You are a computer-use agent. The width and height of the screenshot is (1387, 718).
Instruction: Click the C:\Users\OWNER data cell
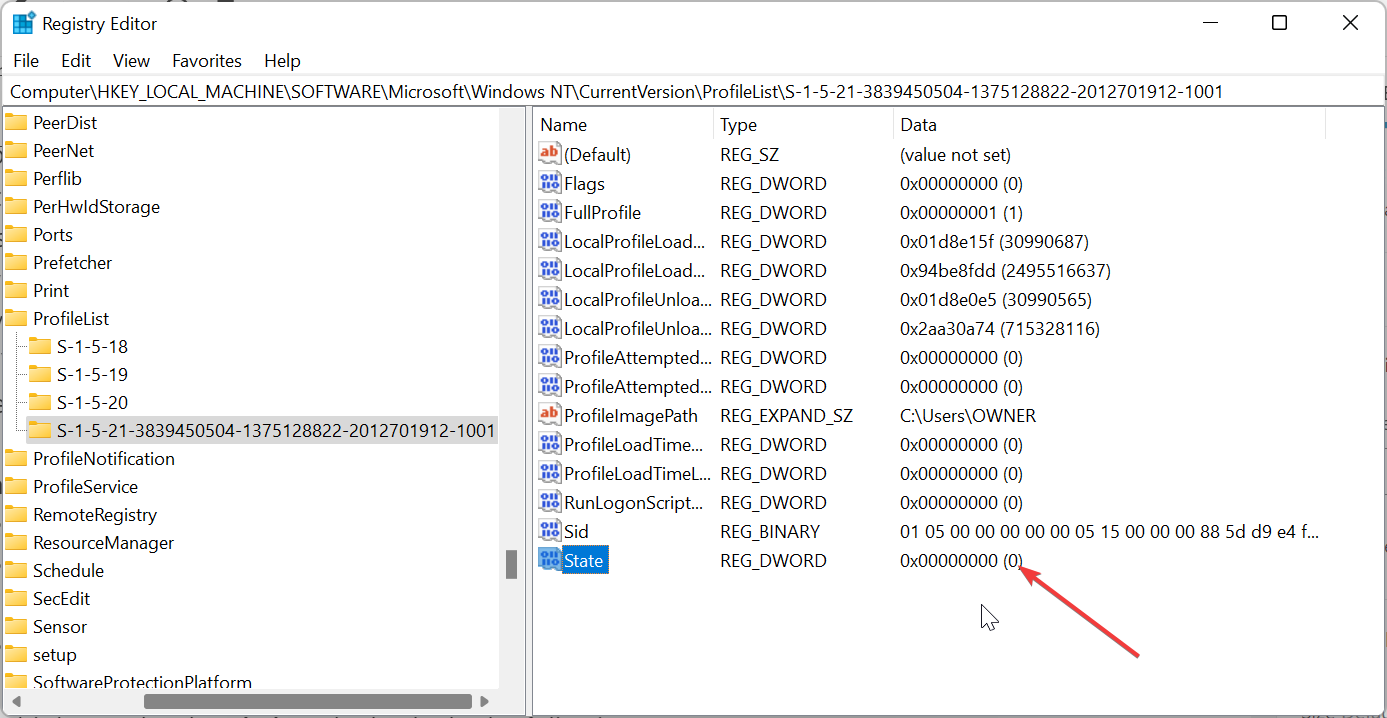[x=968, y=415]
